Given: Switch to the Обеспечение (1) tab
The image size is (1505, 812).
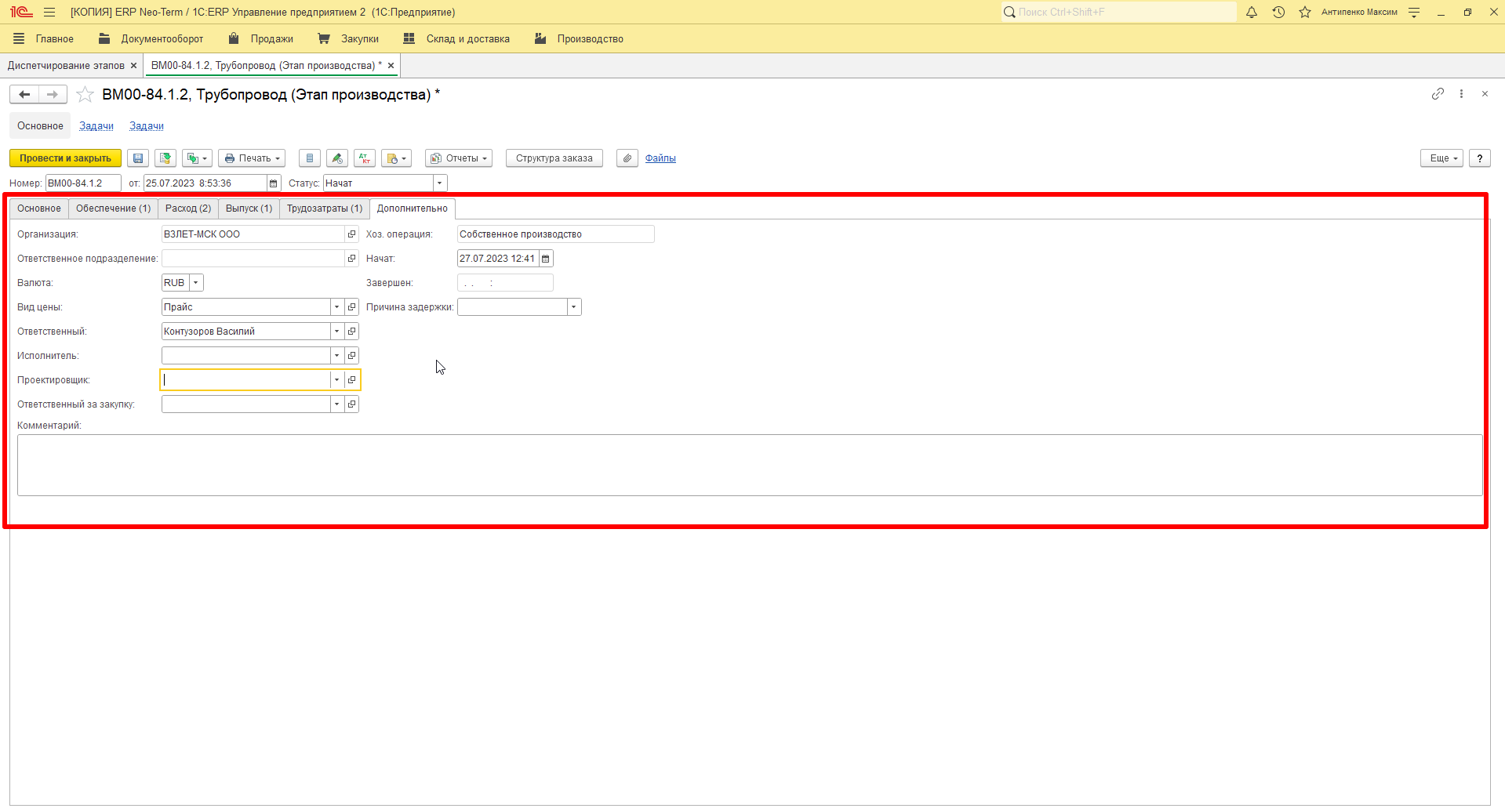Looking at the screenshot, I should (x=113, y=208).
